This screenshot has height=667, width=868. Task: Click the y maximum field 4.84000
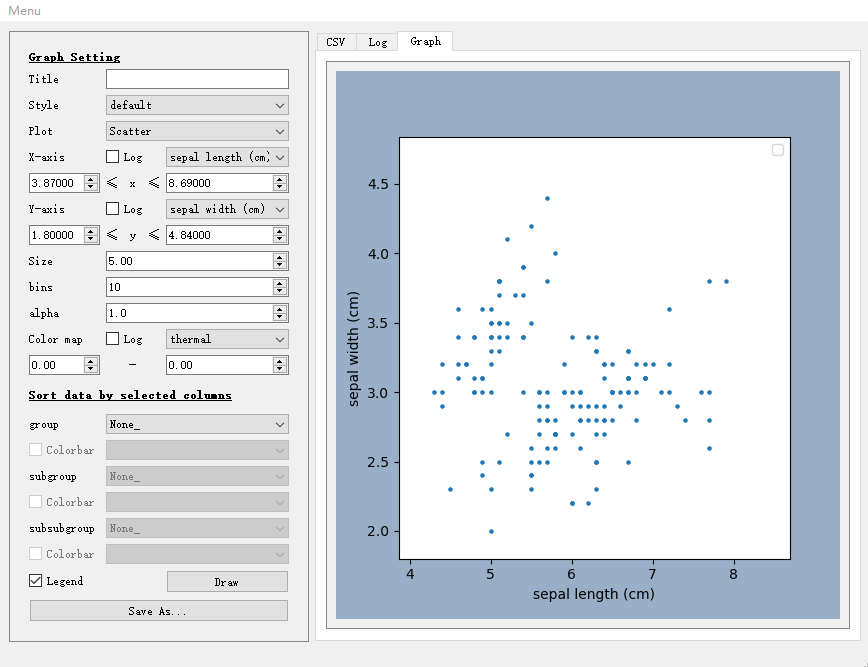(x=227, y=235)
